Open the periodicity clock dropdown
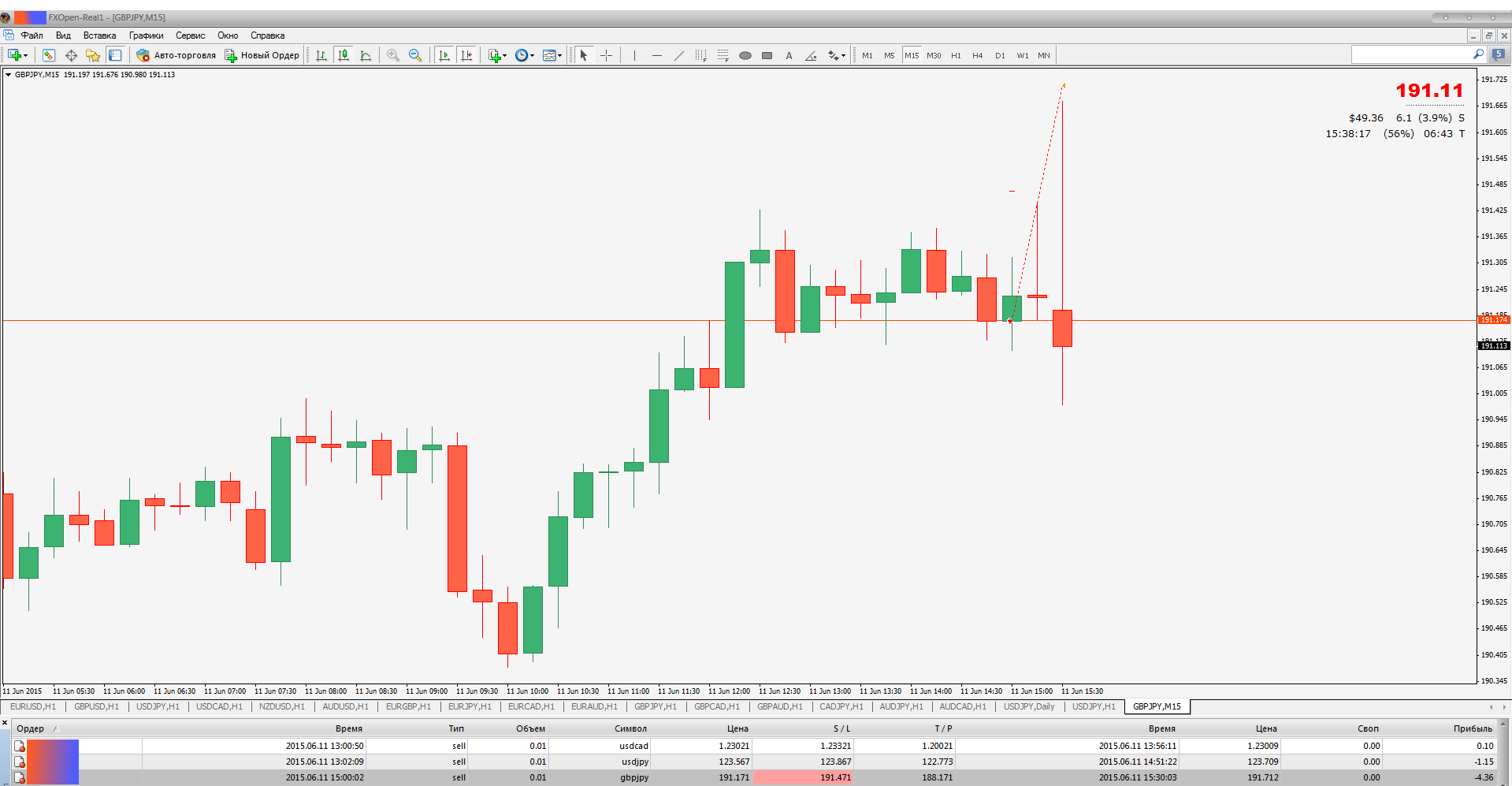 pos(525,55)
